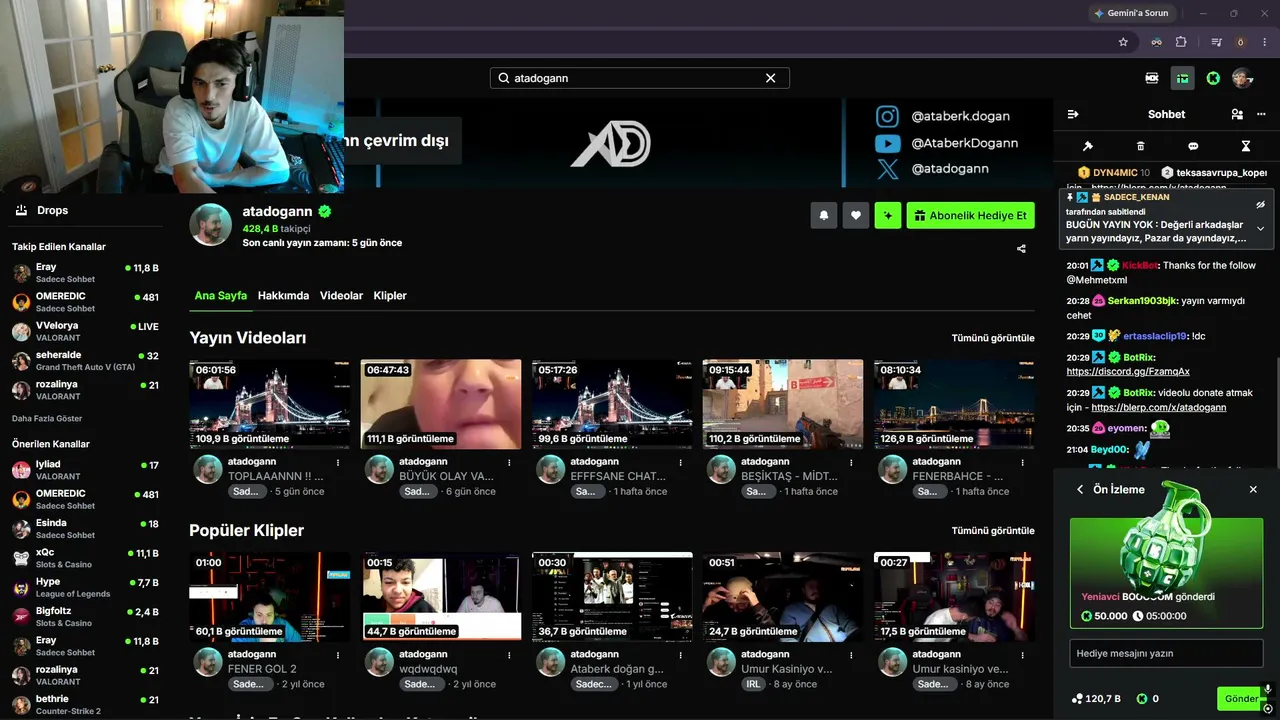Expand followed channels with Daha Fazla Göster
Viewport: 1280px width, 720px height.
tap(47, 418)
